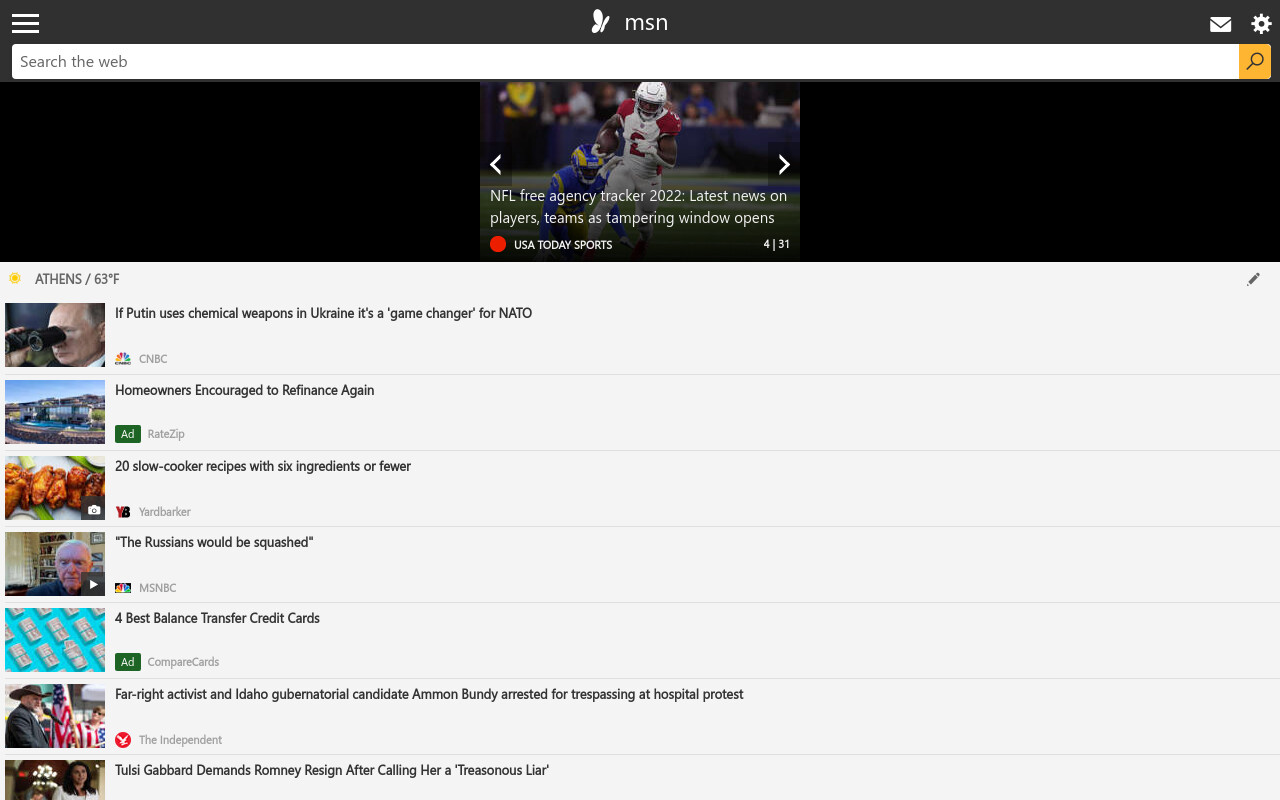This screenshot has width=1280, height=800.
Task: Click the msn wordmark text
Action: pos(646,22)
